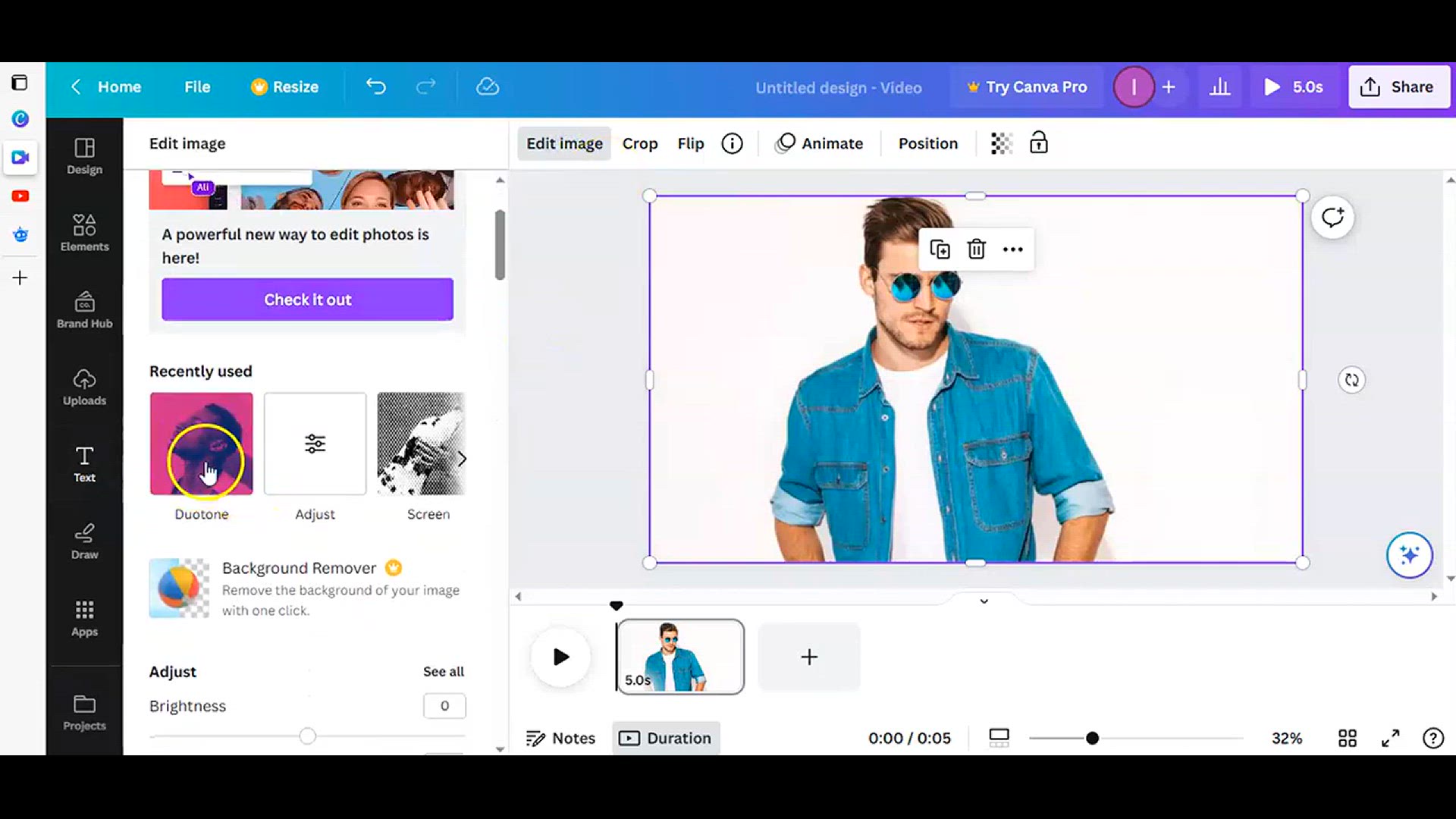The width and height of the screenshot is (1456, 819).
Task: Open the Position panel
Action: point(928,143)
